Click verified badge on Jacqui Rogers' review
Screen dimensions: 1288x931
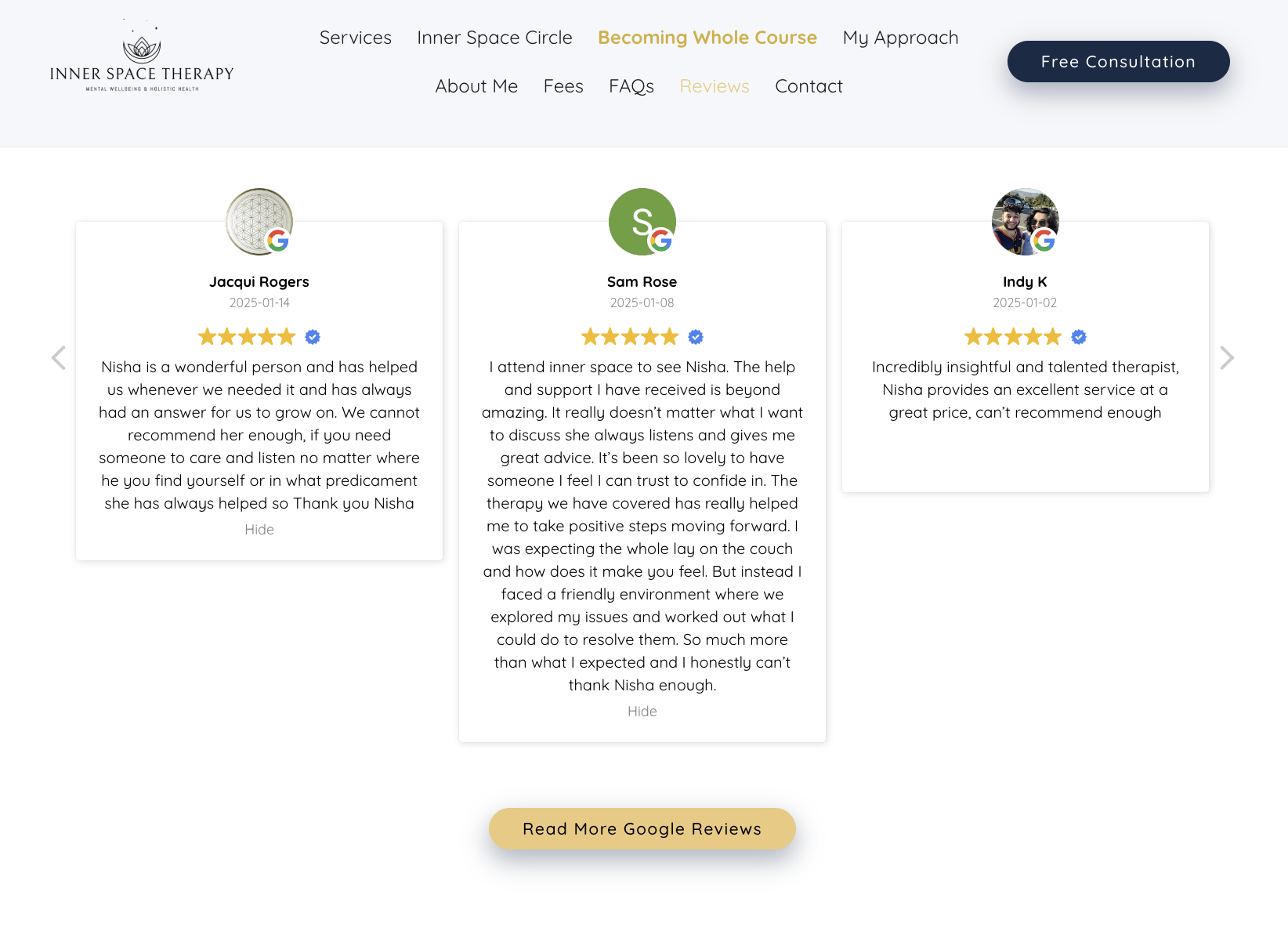[x=313, y=337]
